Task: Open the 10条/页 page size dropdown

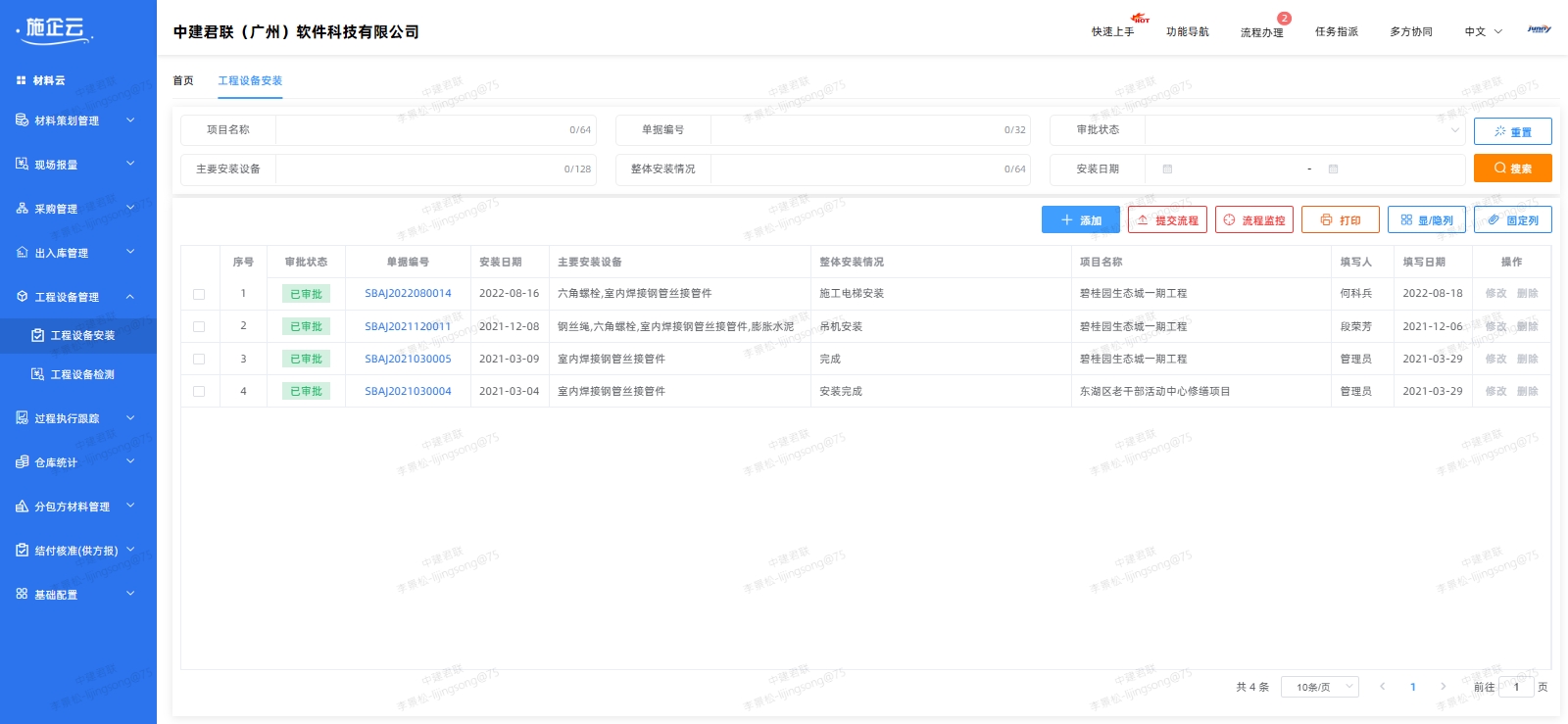Action: point(1319,687)
